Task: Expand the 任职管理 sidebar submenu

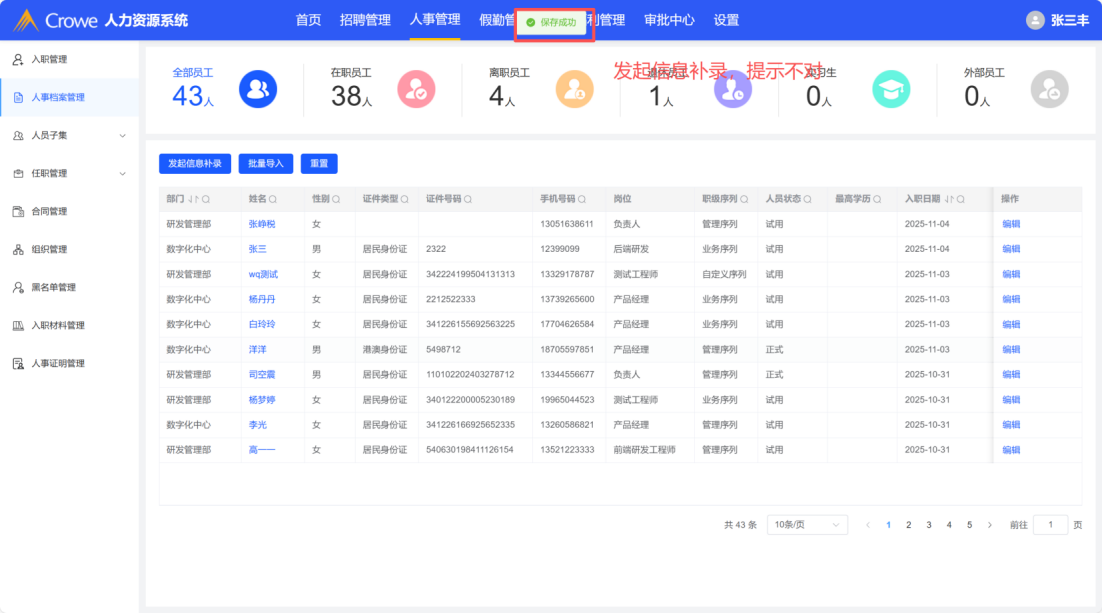Action: [123, 173]
